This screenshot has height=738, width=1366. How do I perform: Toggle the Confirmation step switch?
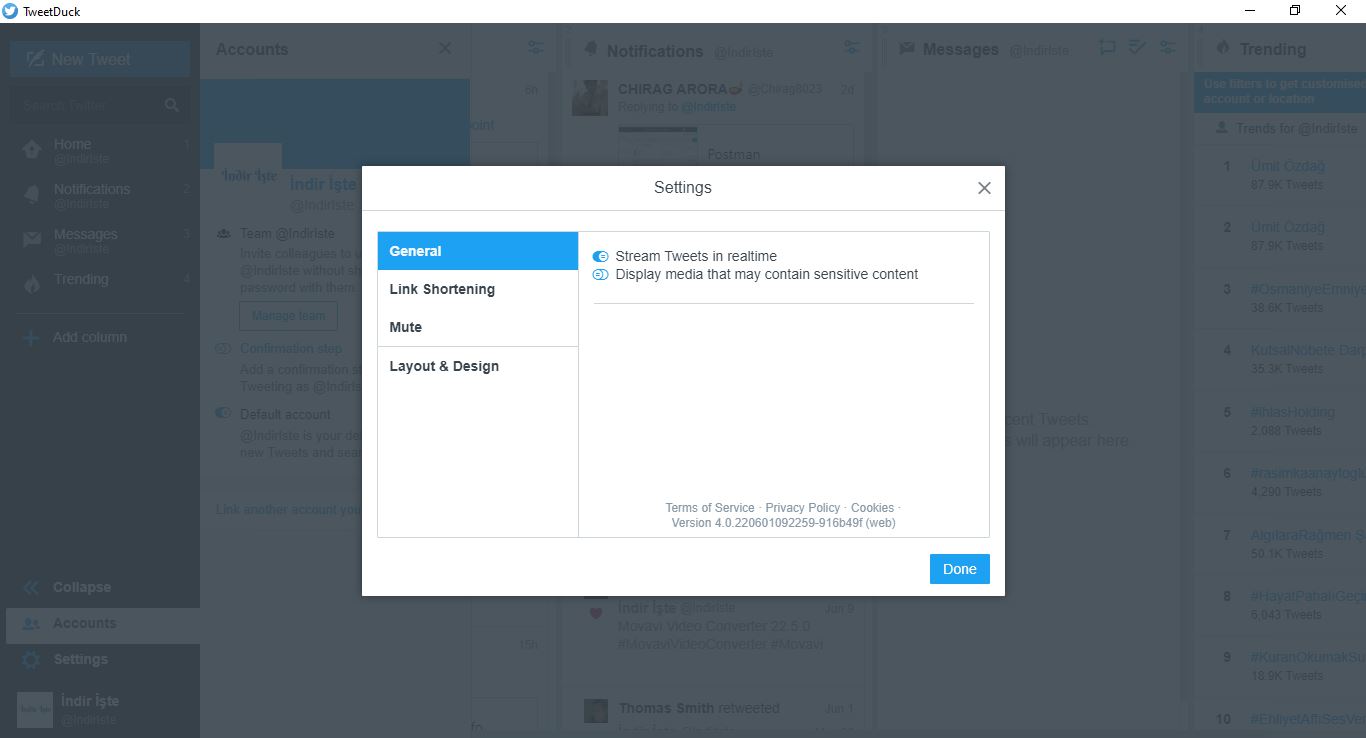[224, 349]
